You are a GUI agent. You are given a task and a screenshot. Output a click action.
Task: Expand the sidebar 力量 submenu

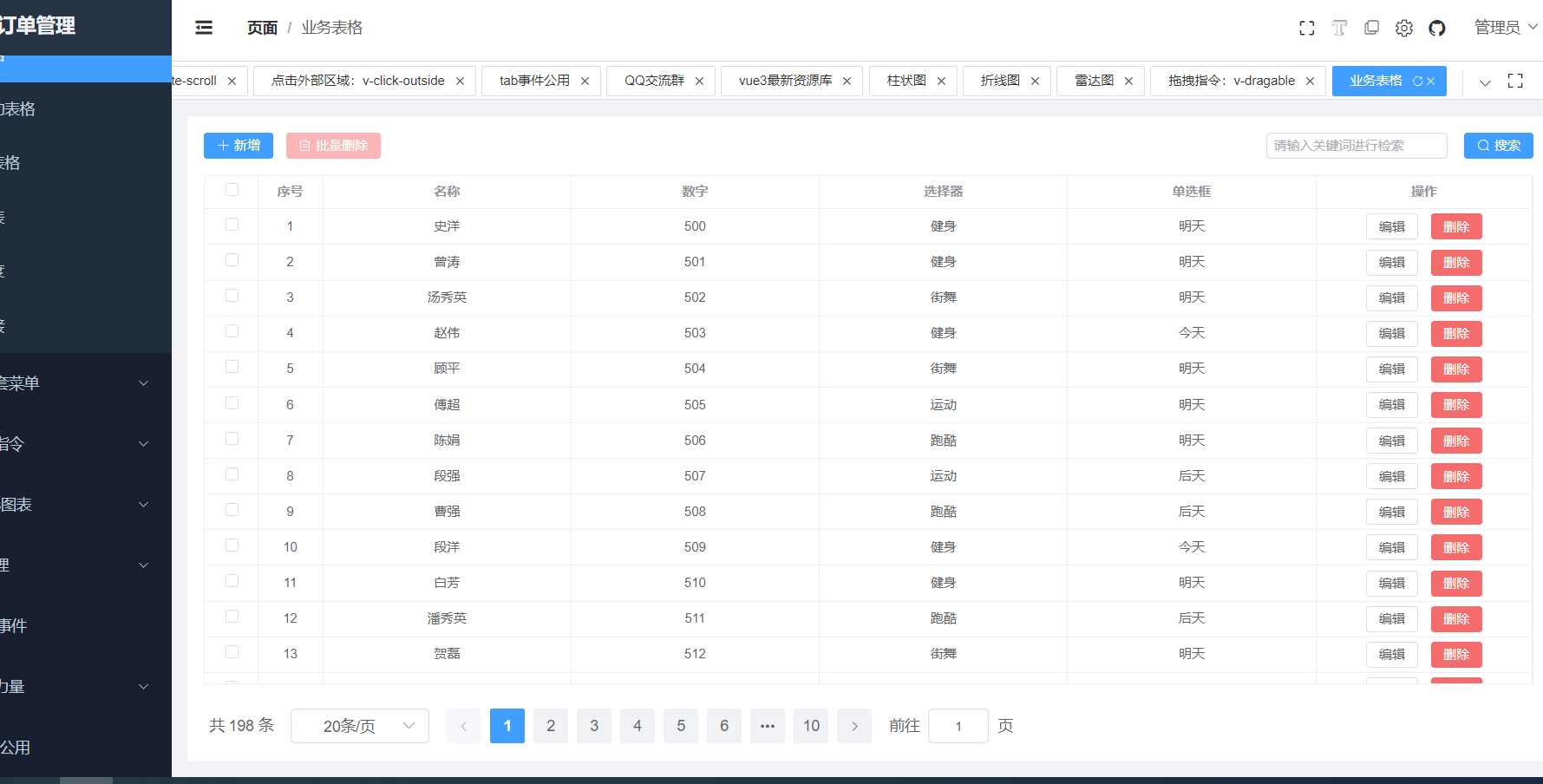point(86,686)
